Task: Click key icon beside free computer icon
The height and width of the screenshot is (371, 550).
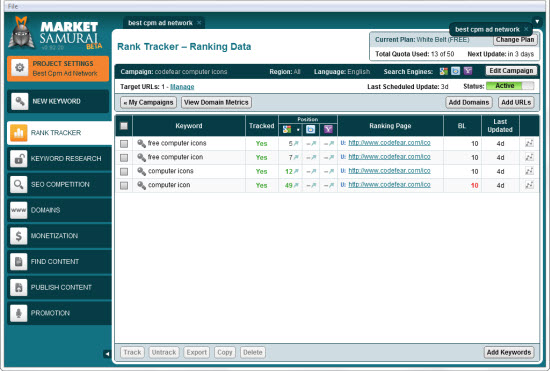Action: tap(141, 157)
